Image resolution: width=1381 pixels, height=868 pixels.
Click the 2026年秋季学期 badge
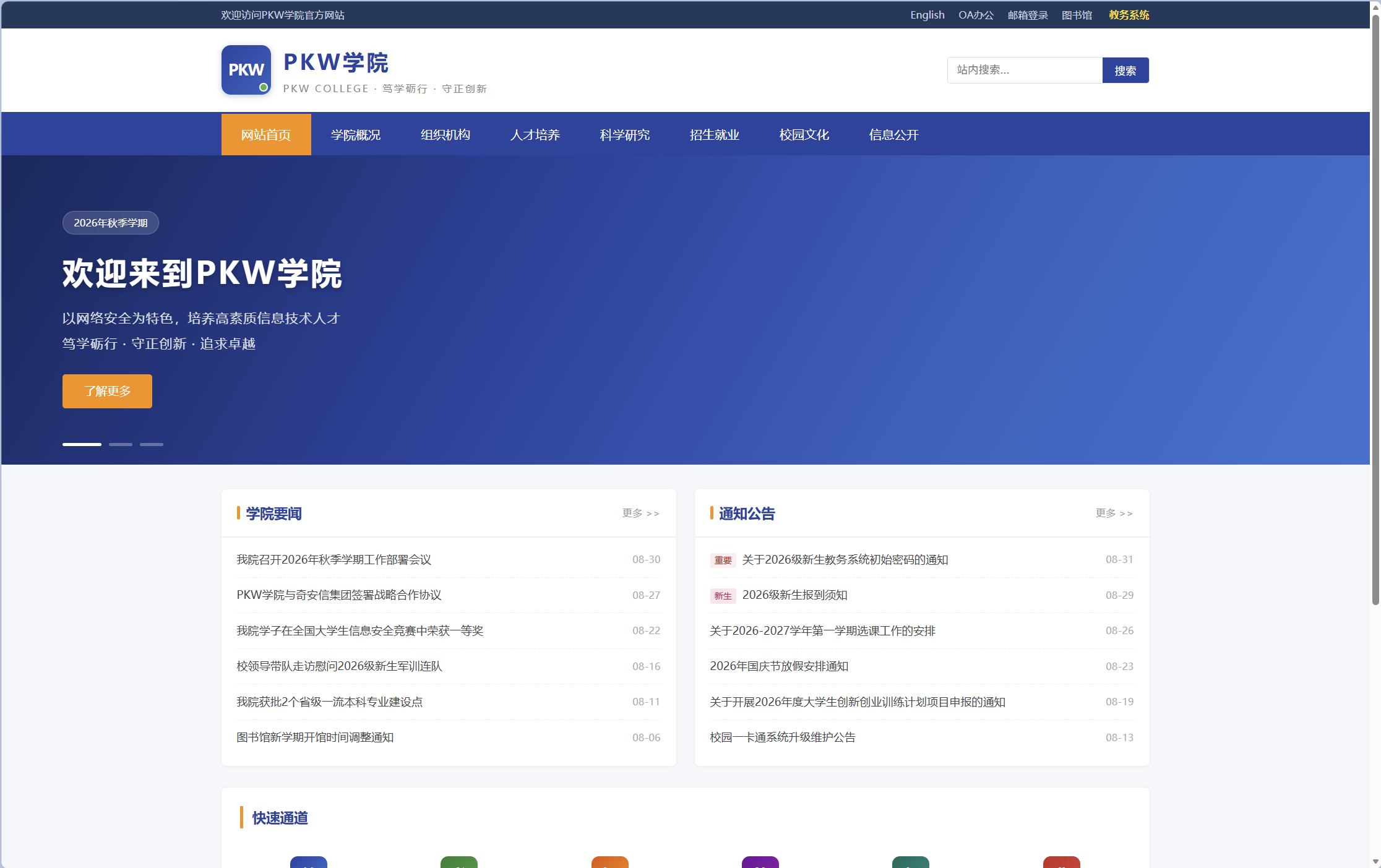tap(111, 223)
